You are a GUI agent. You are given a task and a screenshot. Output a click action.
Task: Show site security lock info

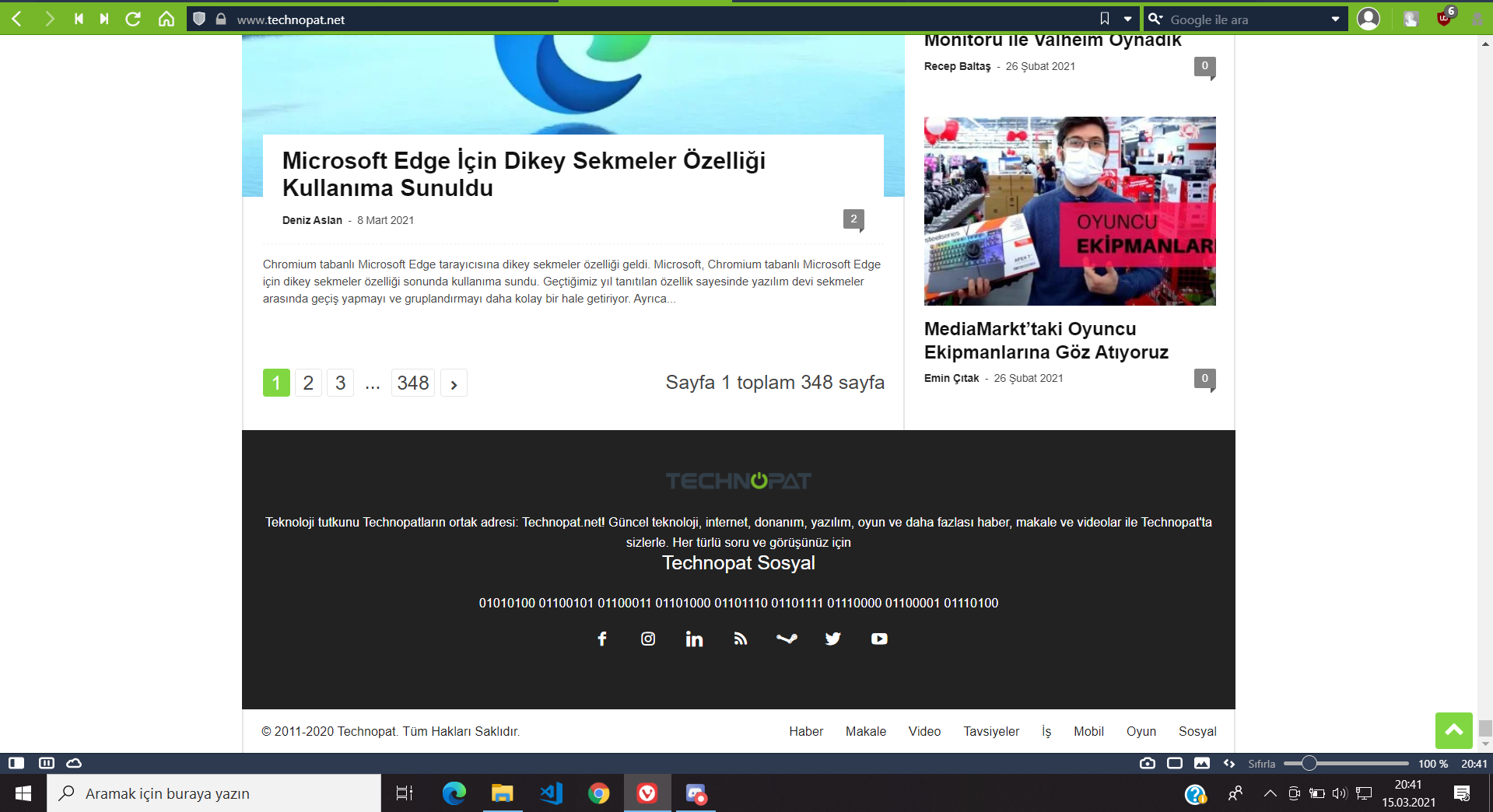tap(221, 19)
